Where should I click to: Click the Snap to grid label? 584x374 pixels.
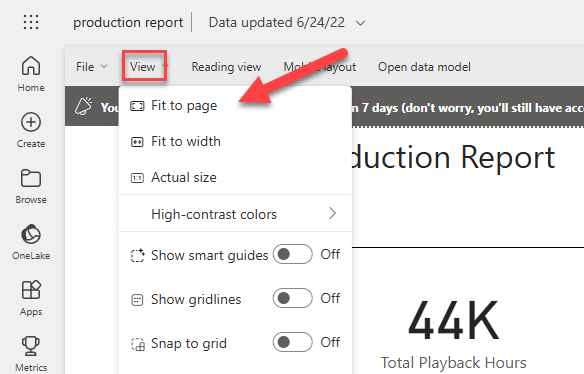pos(188,343)
